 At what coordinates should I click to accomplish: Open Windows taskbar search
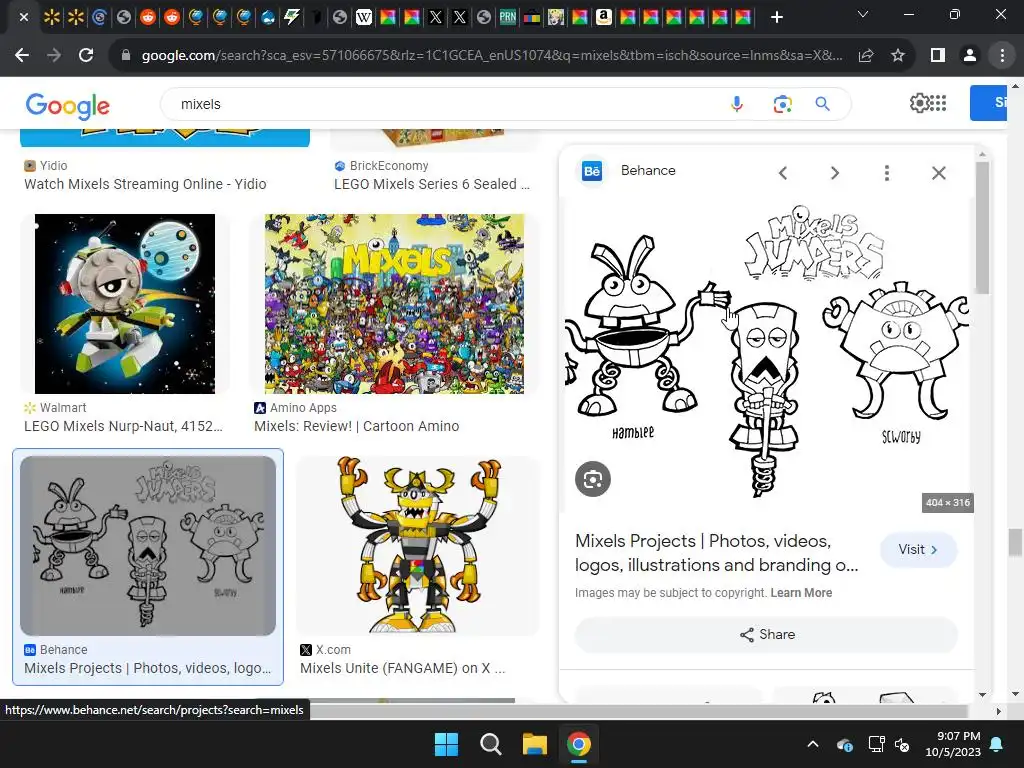(490, 744)
